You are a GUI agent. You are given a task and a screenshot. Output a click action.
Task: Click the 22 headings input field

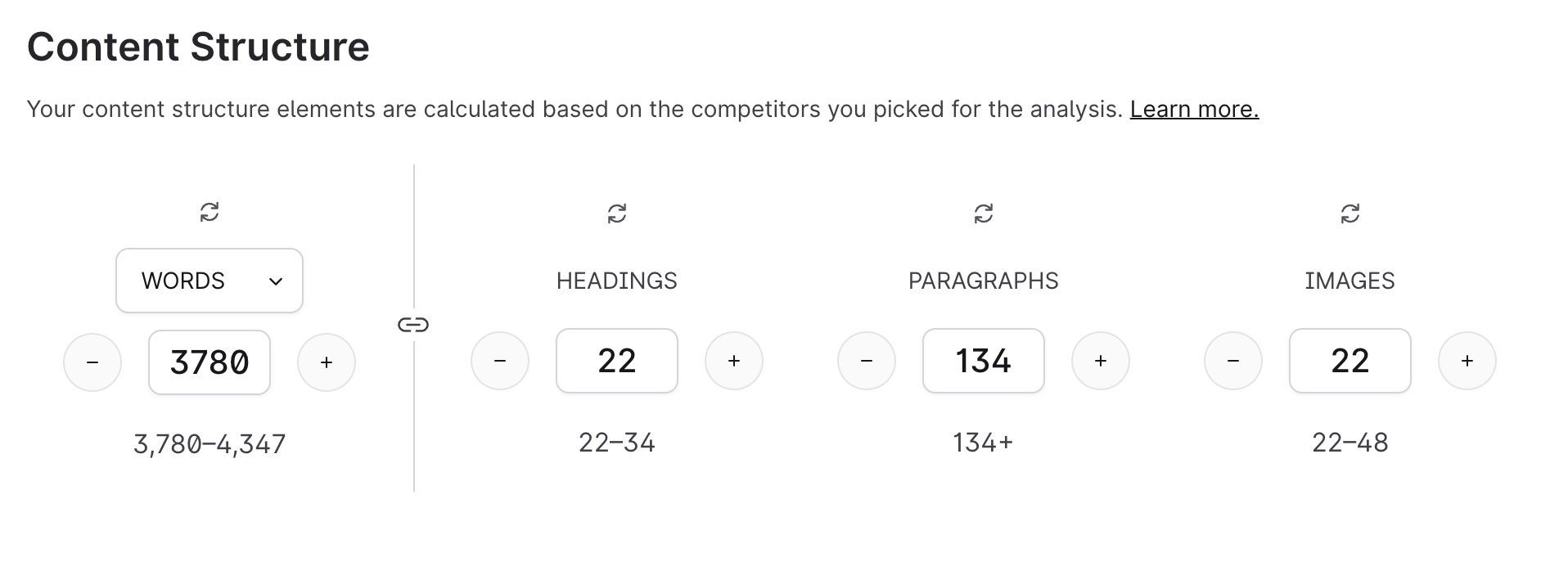[616, 361]
